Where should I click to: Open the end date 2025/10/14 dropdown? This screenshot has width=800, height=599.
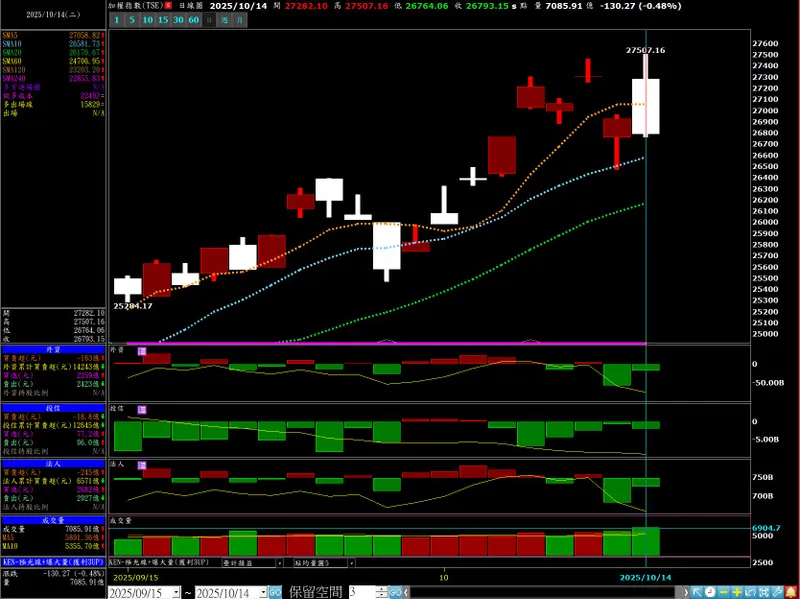(263, 593)
